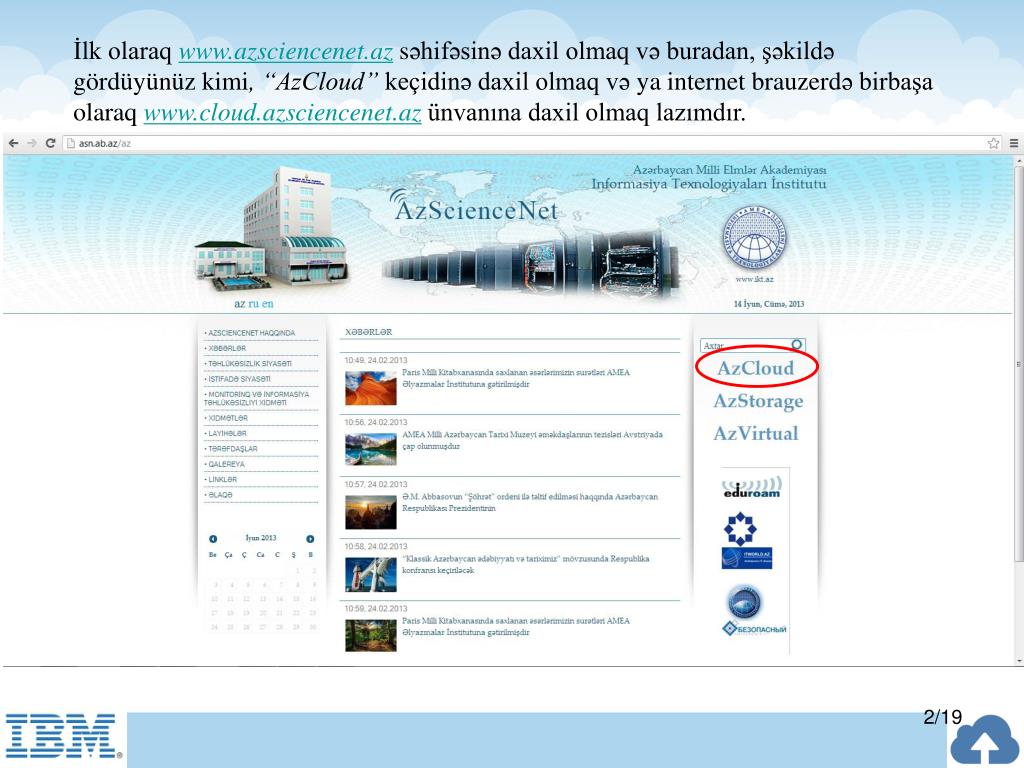This screenshot has height=768, width=1024.
Task: Open 10:59 news thumbnail with forest
Action: (370, 635)
